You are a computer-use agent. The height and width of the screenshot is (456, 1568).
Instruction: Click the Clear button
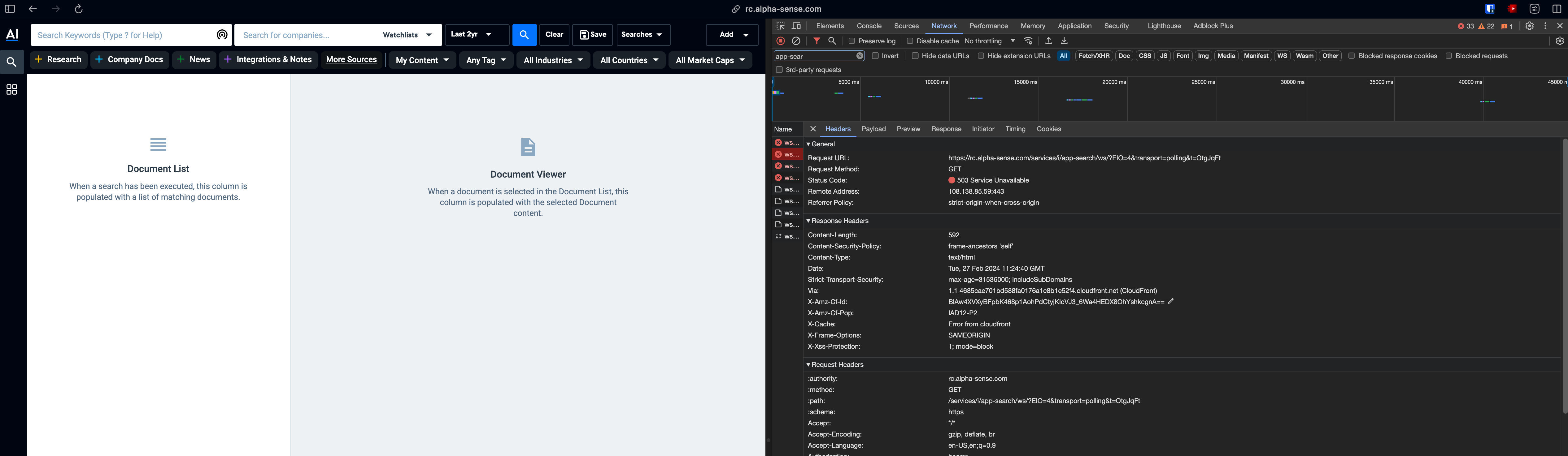(554, 35)
